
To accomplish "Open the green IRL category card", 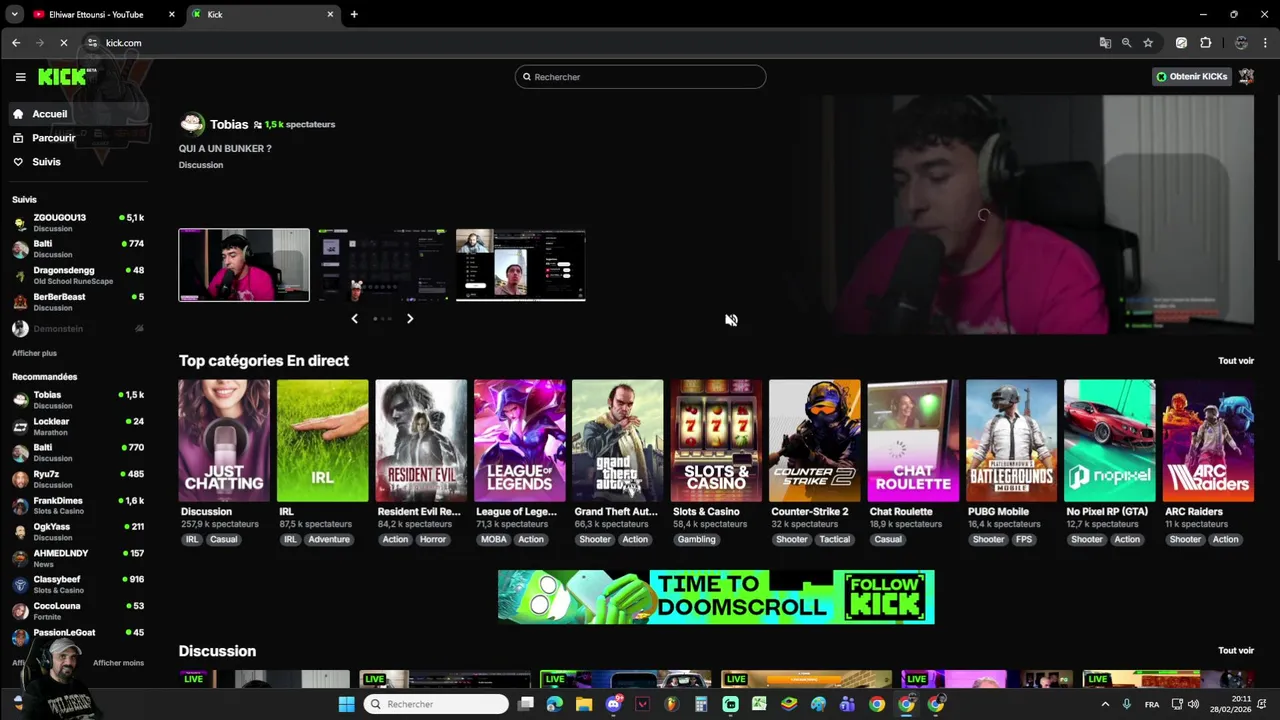I will coord(322,440).
